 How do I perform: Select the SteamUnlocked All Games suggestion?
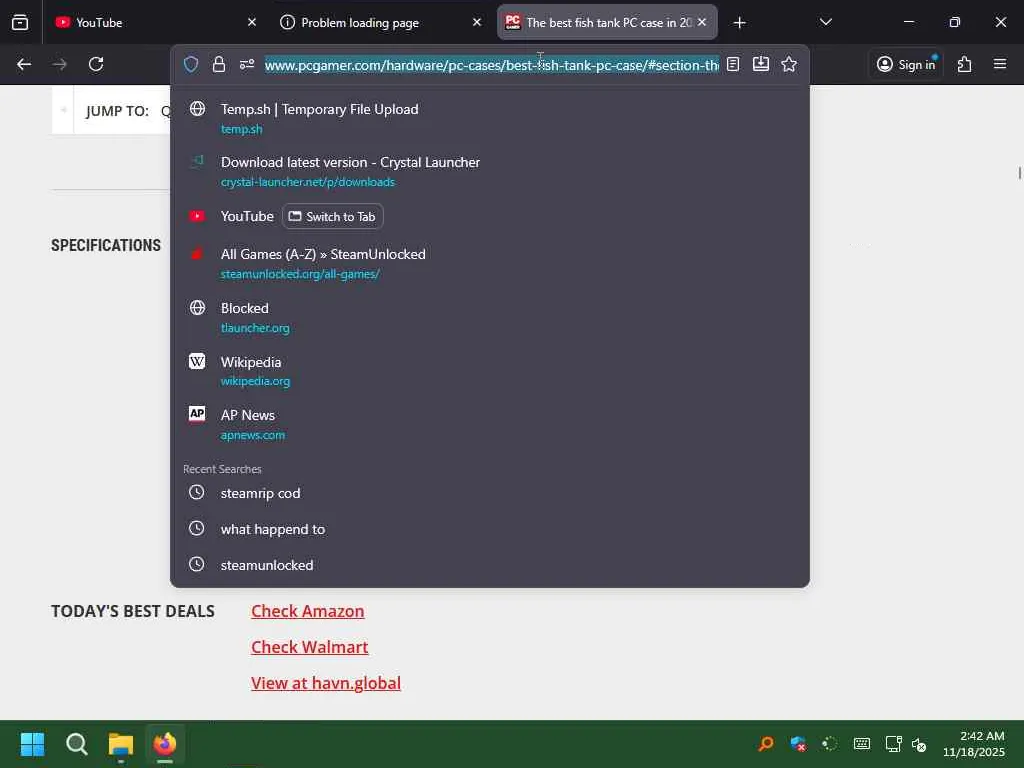[x=490, y=263]
